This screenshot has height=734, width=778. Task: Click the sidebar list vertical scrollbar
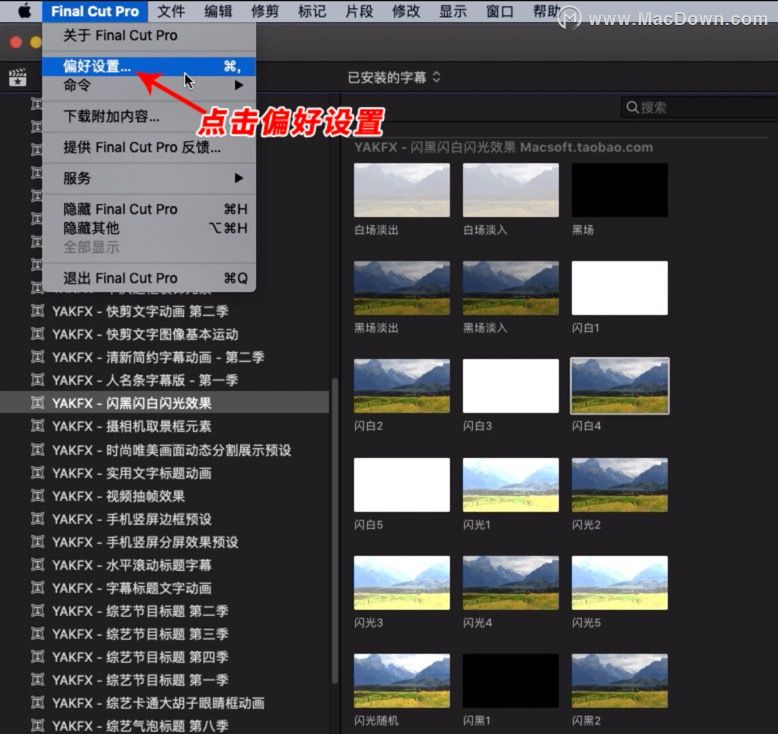[x=335, y=531]
